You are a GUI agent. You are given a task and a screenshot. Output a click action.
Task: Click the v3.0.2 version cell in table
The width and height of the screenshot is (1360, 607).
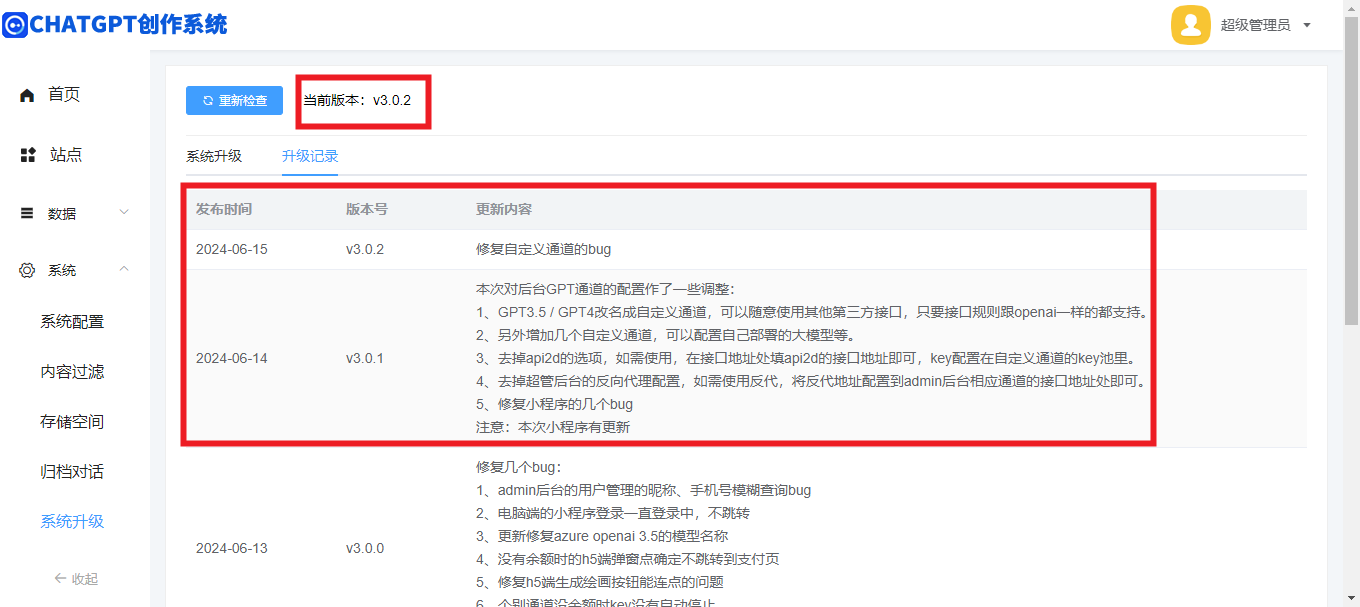pos(365,249)
